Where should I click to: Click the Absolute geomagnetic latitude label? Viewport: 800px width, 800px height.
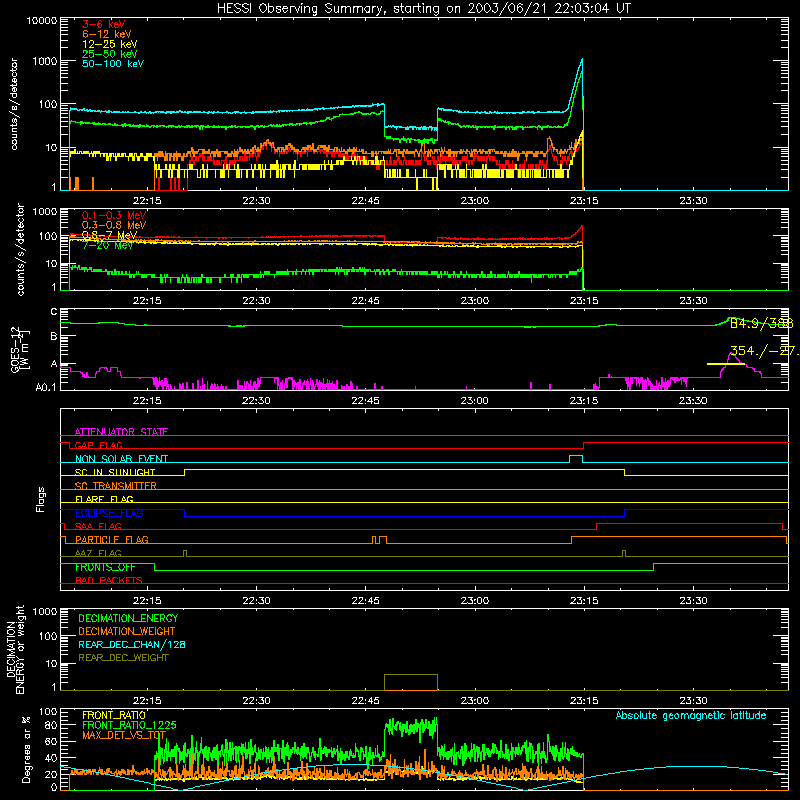pos(691,715)
